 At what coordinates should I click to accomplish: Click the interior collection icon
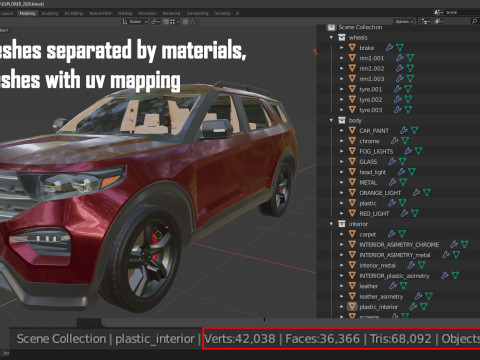pos(342,224)
